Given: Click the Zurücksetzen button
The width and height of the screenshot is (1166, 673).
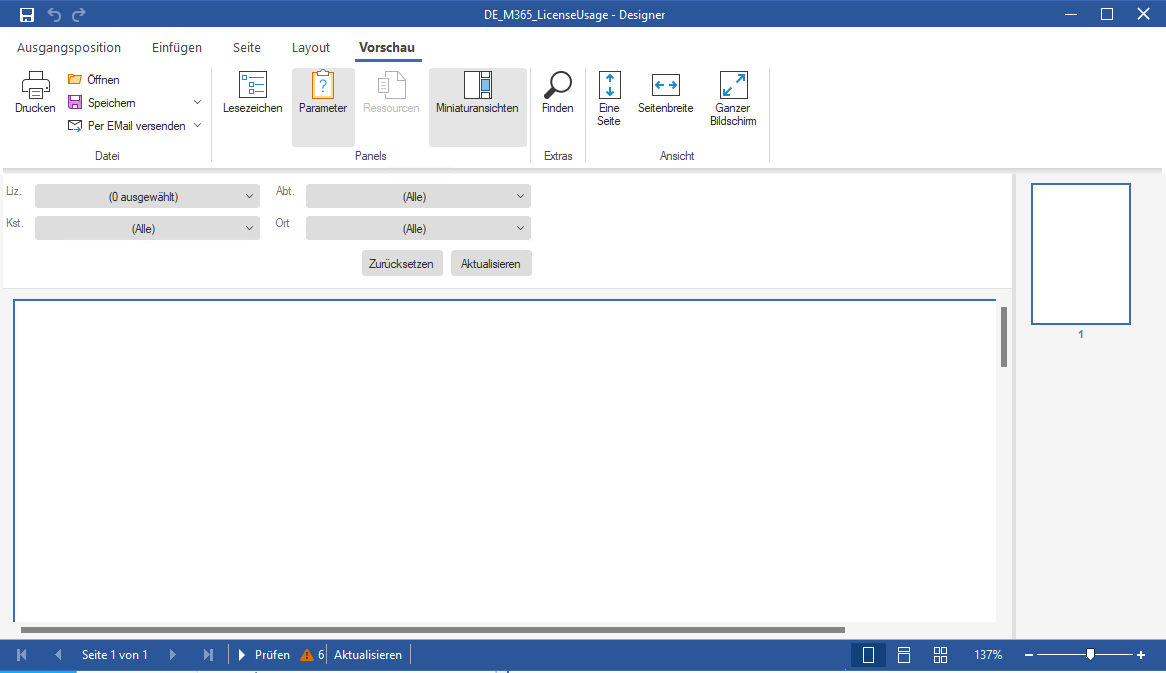Looking at the screenshot, I should tap(402, 263).
